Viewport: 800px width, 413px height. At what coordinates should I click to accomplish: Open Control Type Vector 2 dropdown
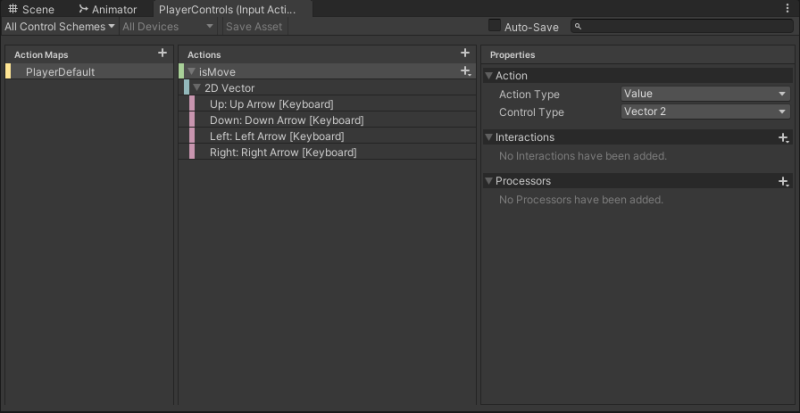pos(705,112)
